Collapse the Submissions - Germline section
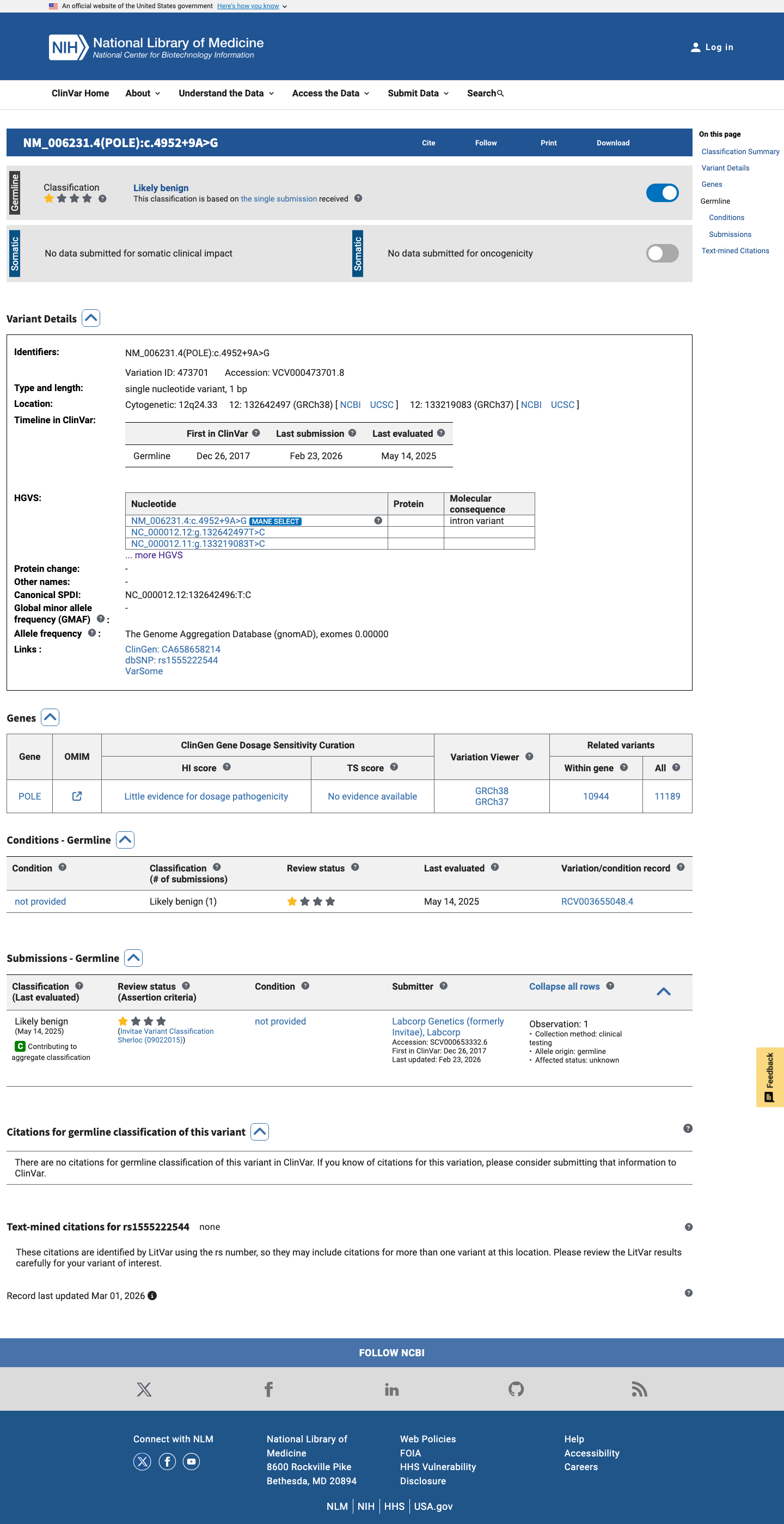The width and height of the screenshot is (784, 1524). coord(133,958)
